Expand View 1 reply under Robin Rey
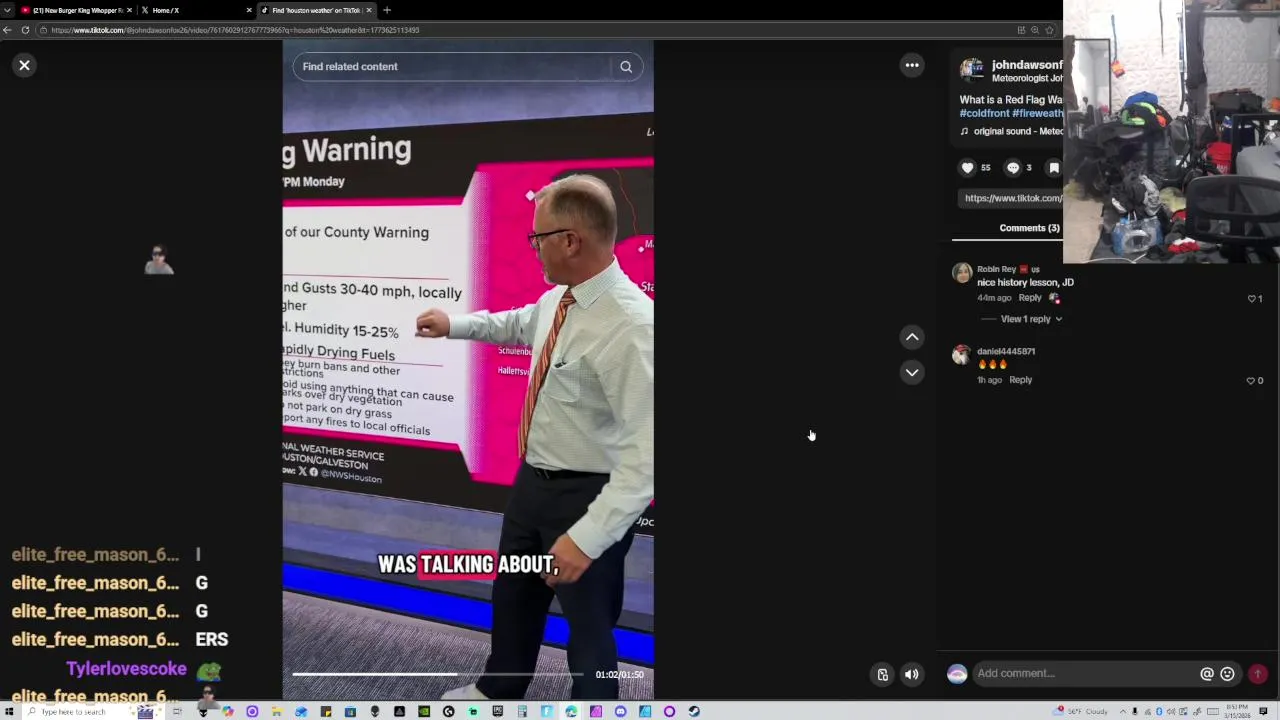Image resolution: width=1280 pixels, height=720 pixels. pyautogui.click(x=1030, y=319)
